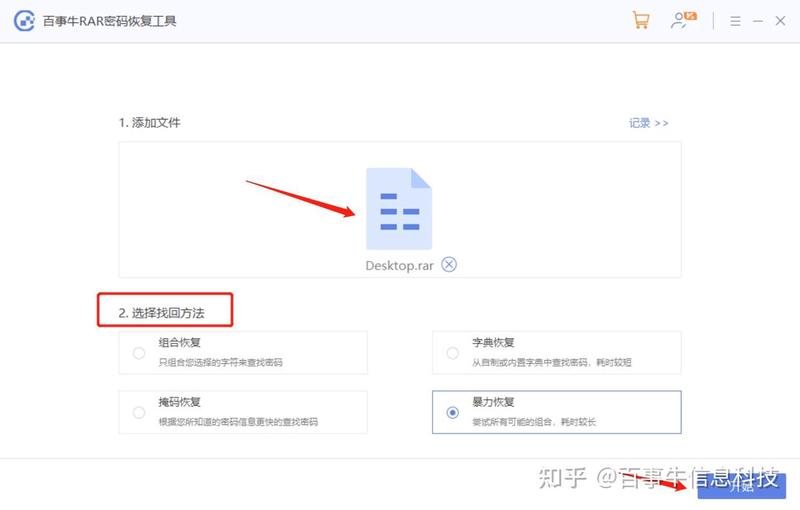
Task: Click description 尝试所有可能的组合，耗时较长
Action: coord(534,422)
